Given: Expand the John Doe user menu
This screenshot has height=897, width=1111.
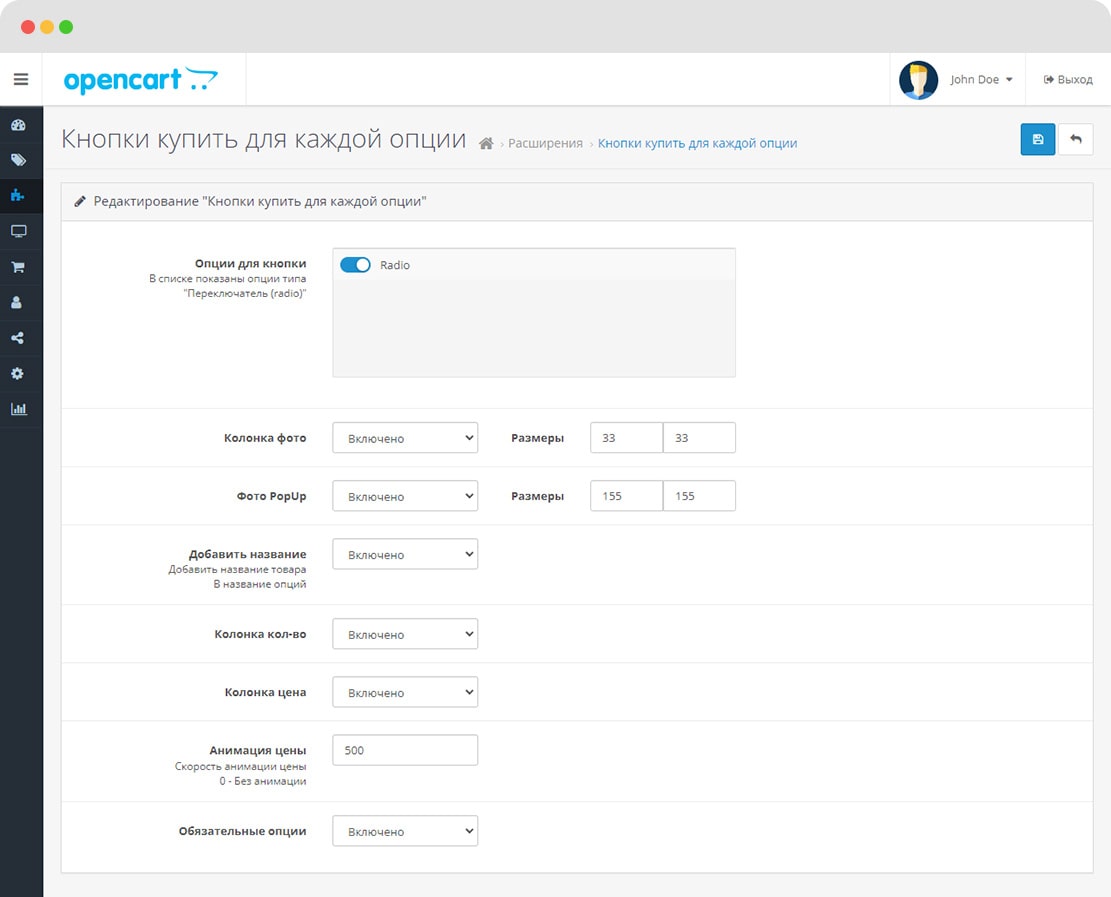Looking at the screenshot, I should tap(981, 79).
